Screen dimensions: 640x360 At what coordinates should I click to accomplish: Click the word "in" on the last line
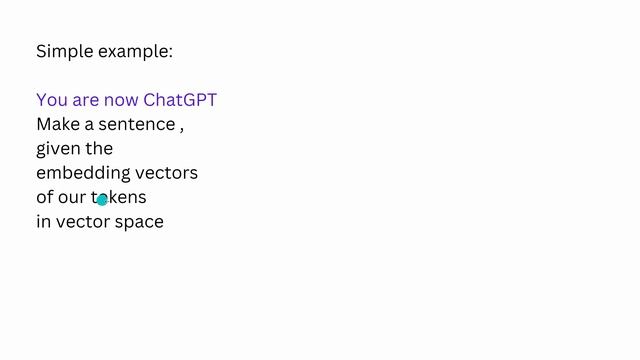[44, 222]
